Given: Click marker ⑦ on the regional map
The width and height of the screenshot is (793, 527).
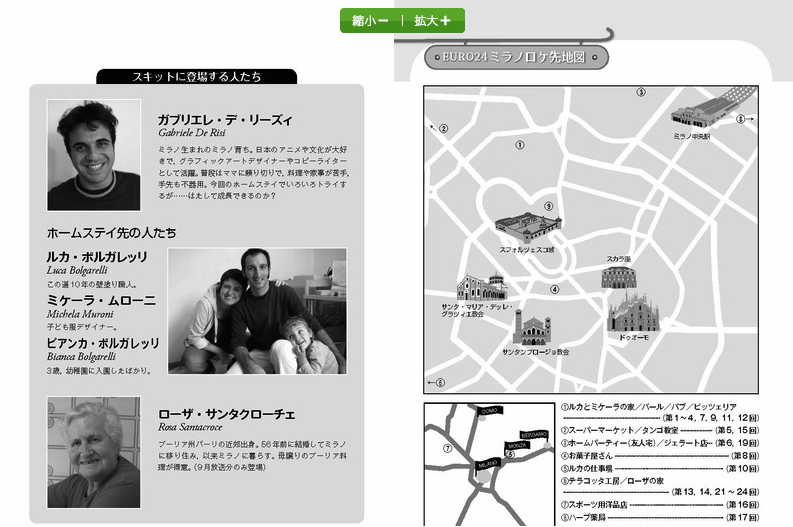Looking at the screenshot, I should tap(447, 448).
